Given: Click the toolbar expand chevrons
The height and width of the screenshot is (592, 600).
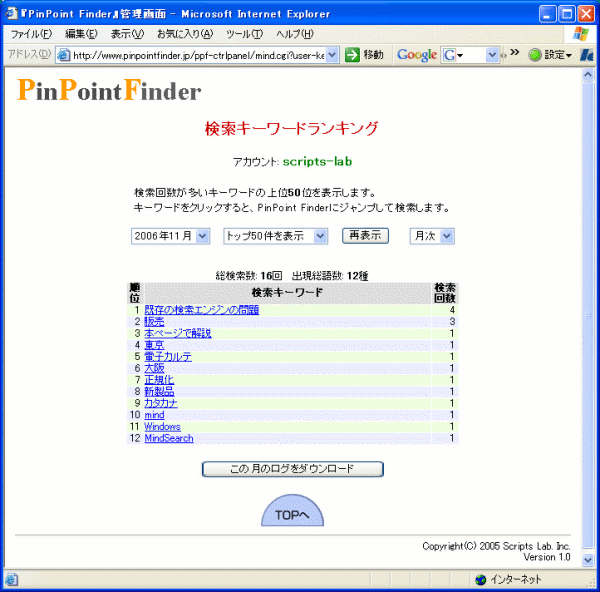Looking at the screenshot, I should (515, 52).
